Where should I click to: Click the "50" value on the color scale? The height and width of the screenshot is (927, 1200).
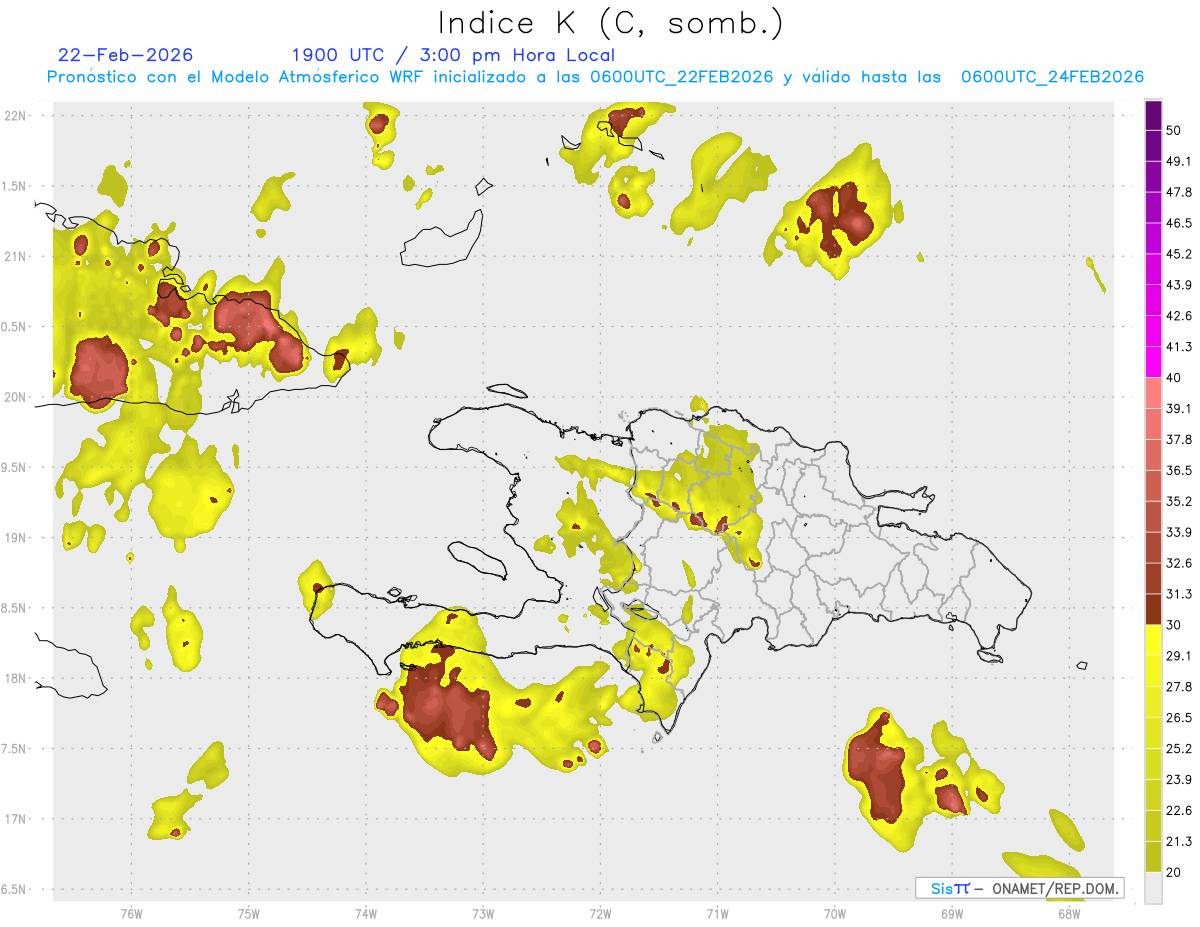[x=1175, y=131]
